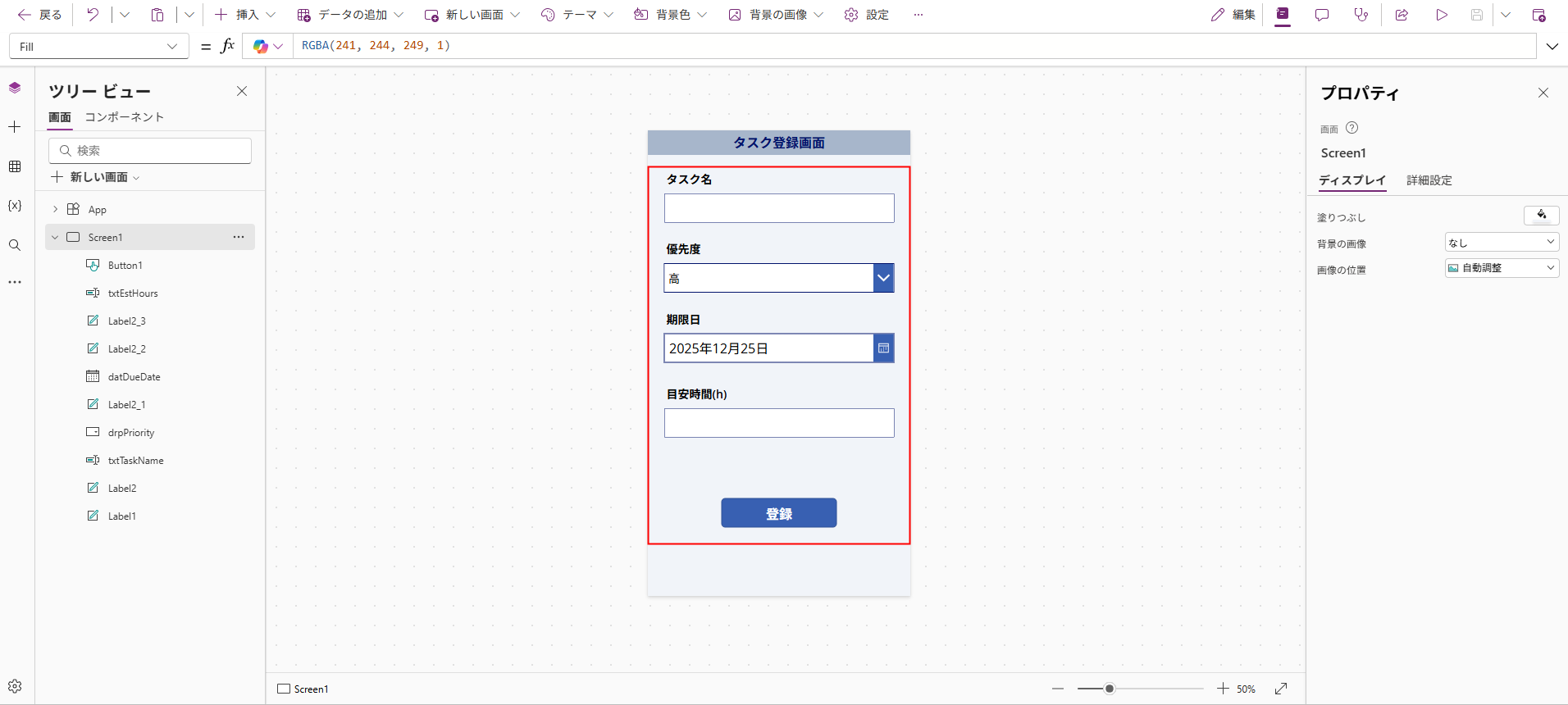
Task: Click the Settings gear at the bottom left
Action: (15, 686)
